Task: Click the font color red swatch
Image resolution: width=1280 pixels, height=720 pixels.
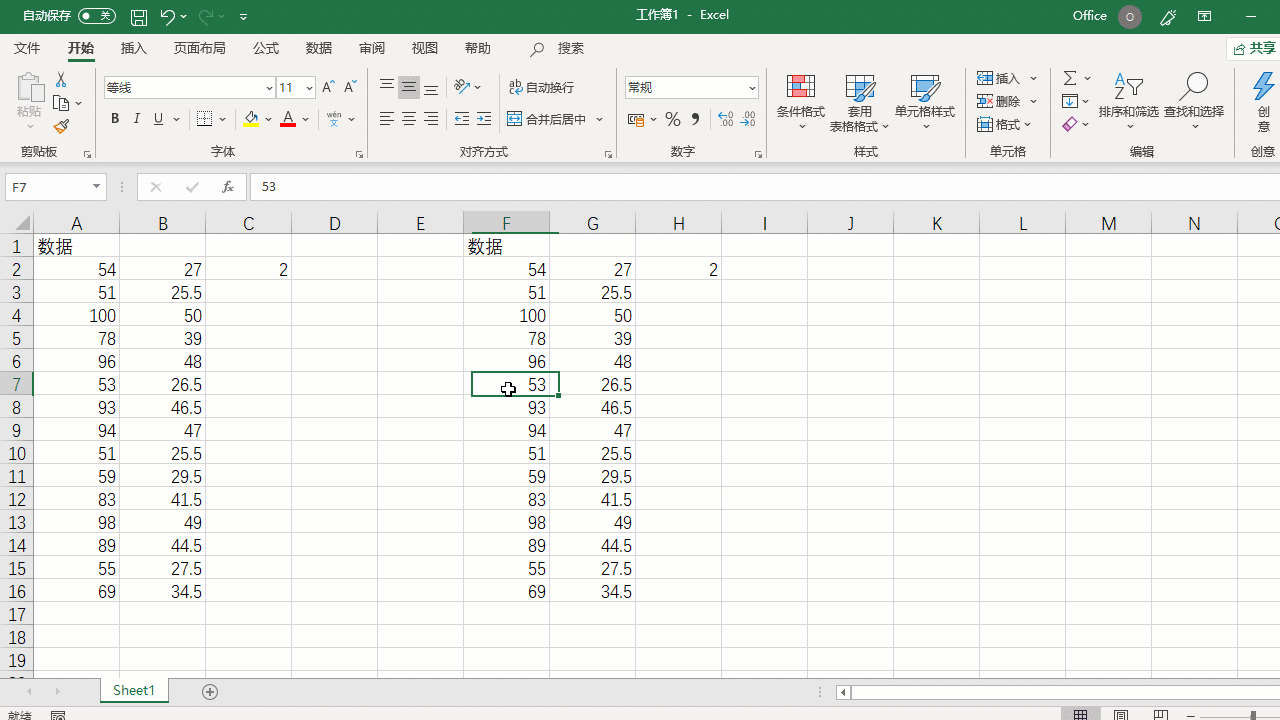Action: pos(288,119)
